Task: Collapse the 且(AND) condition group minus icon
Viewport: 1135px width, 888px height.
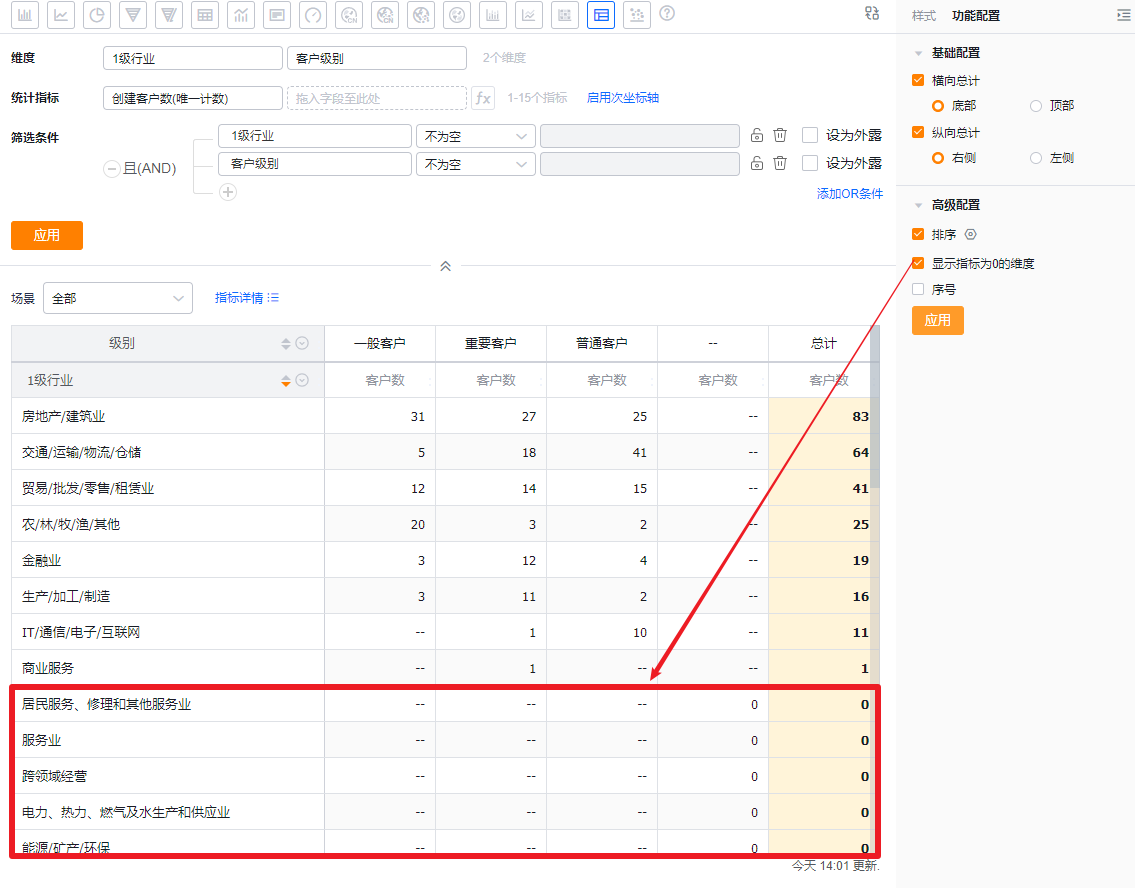Action: tap(111, 169)
